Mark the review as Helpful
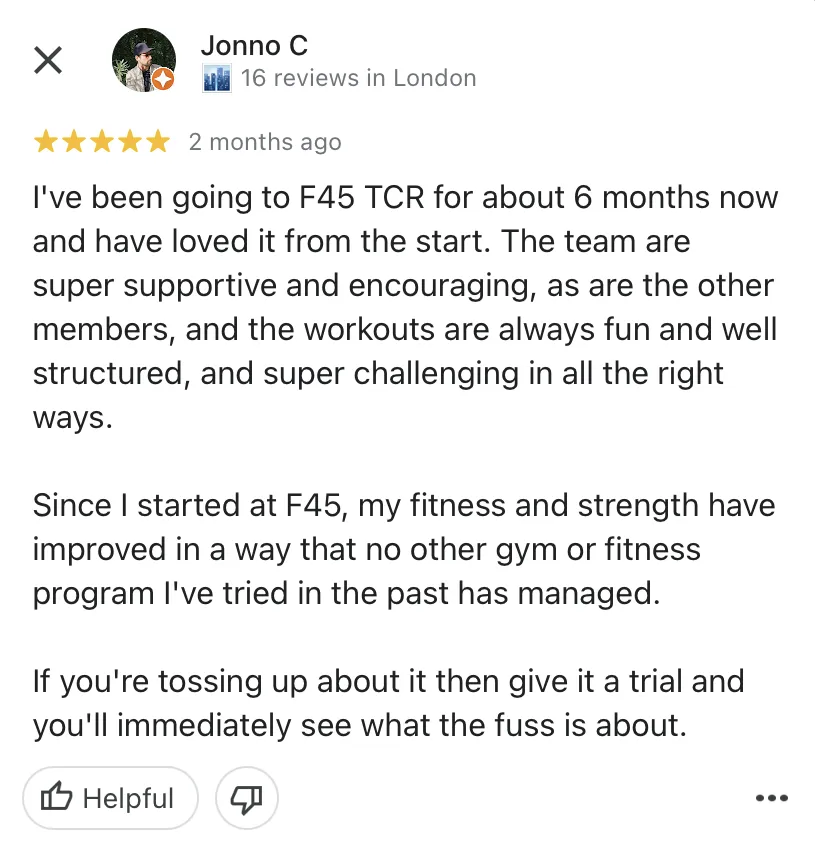Viewport: 815px width, 850px height. tap(109, 798)
